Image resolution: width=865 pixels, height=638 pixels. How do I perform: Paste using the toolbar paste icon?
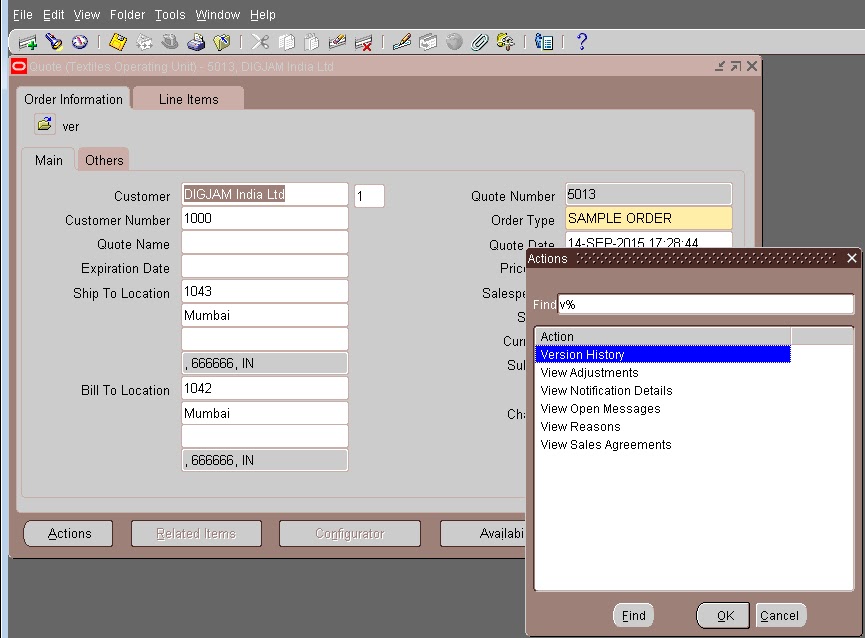(312, 44)
